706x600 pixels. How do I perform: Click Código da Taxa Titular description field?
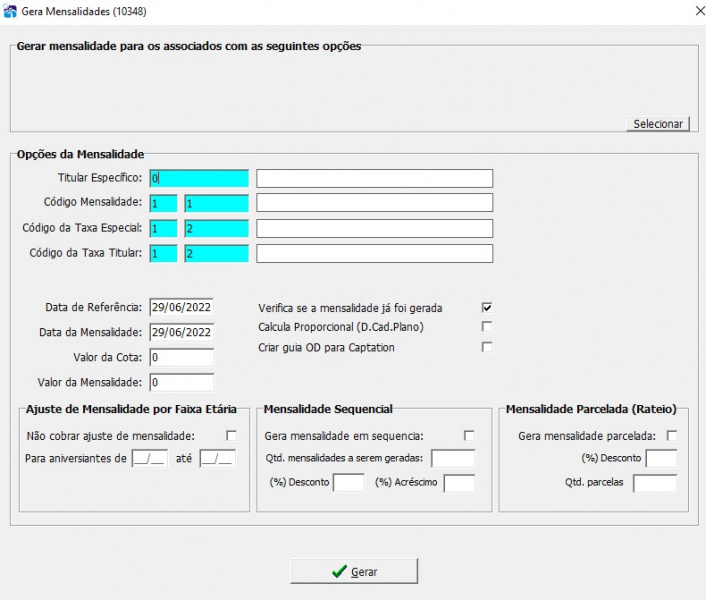[375, 253]
